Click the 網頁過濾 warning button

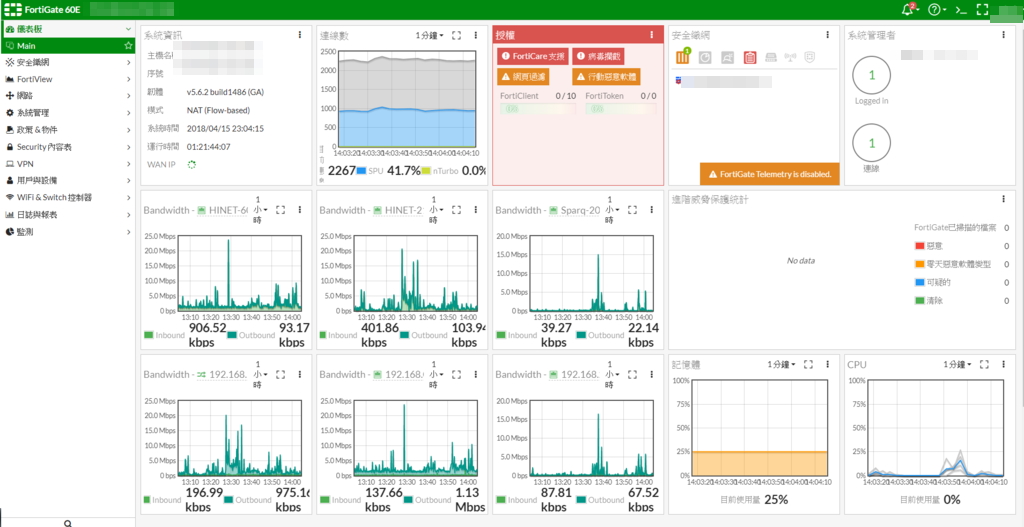click(x=522, y=76)
